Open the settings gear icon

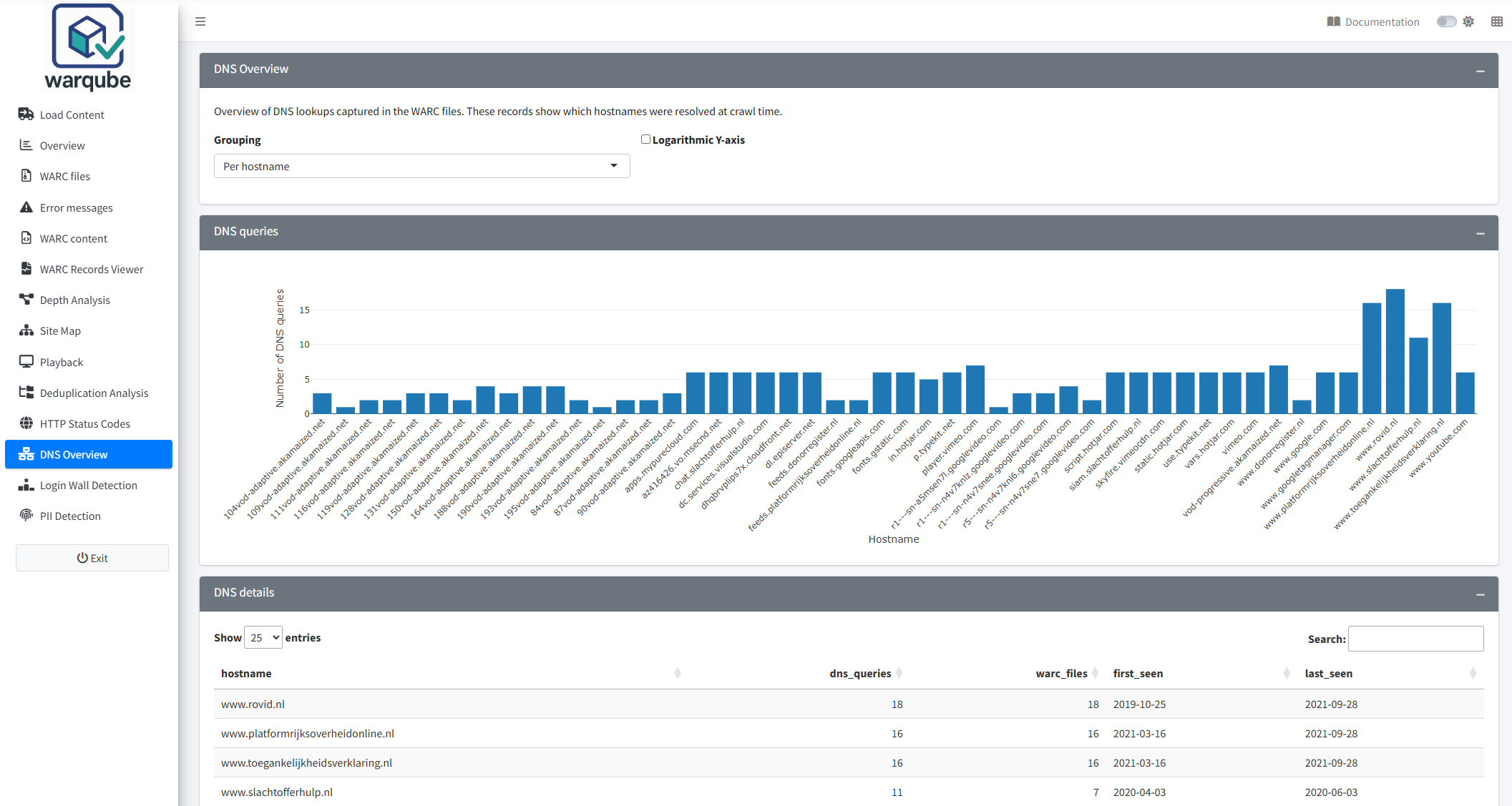[1468, 21]
